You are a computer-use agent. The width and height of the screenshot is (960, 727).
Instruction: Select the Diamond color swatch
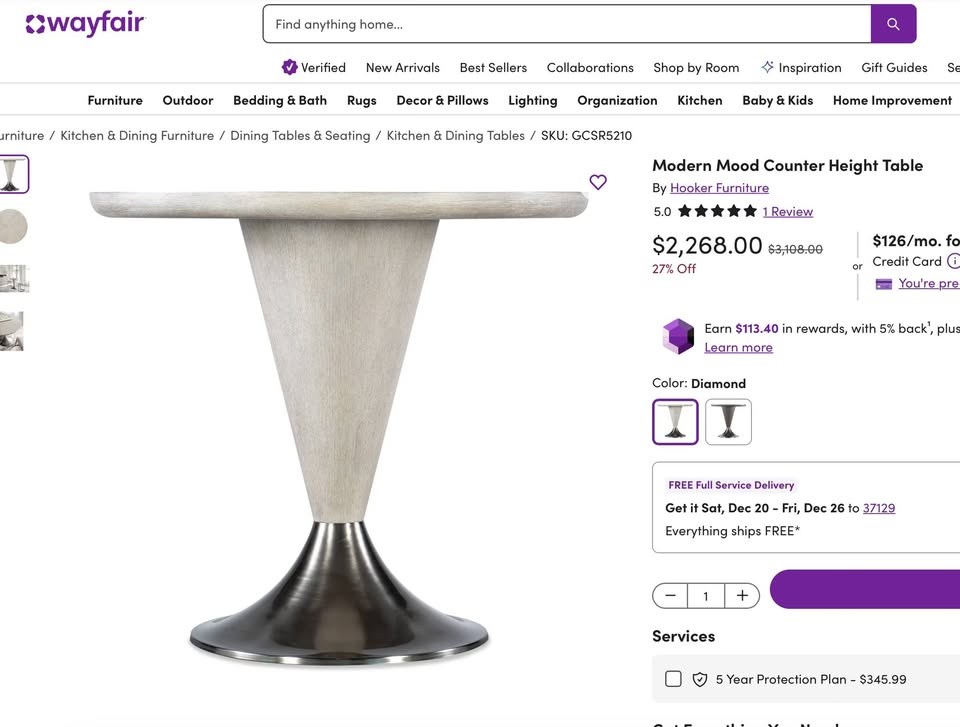tap(675, 421)
